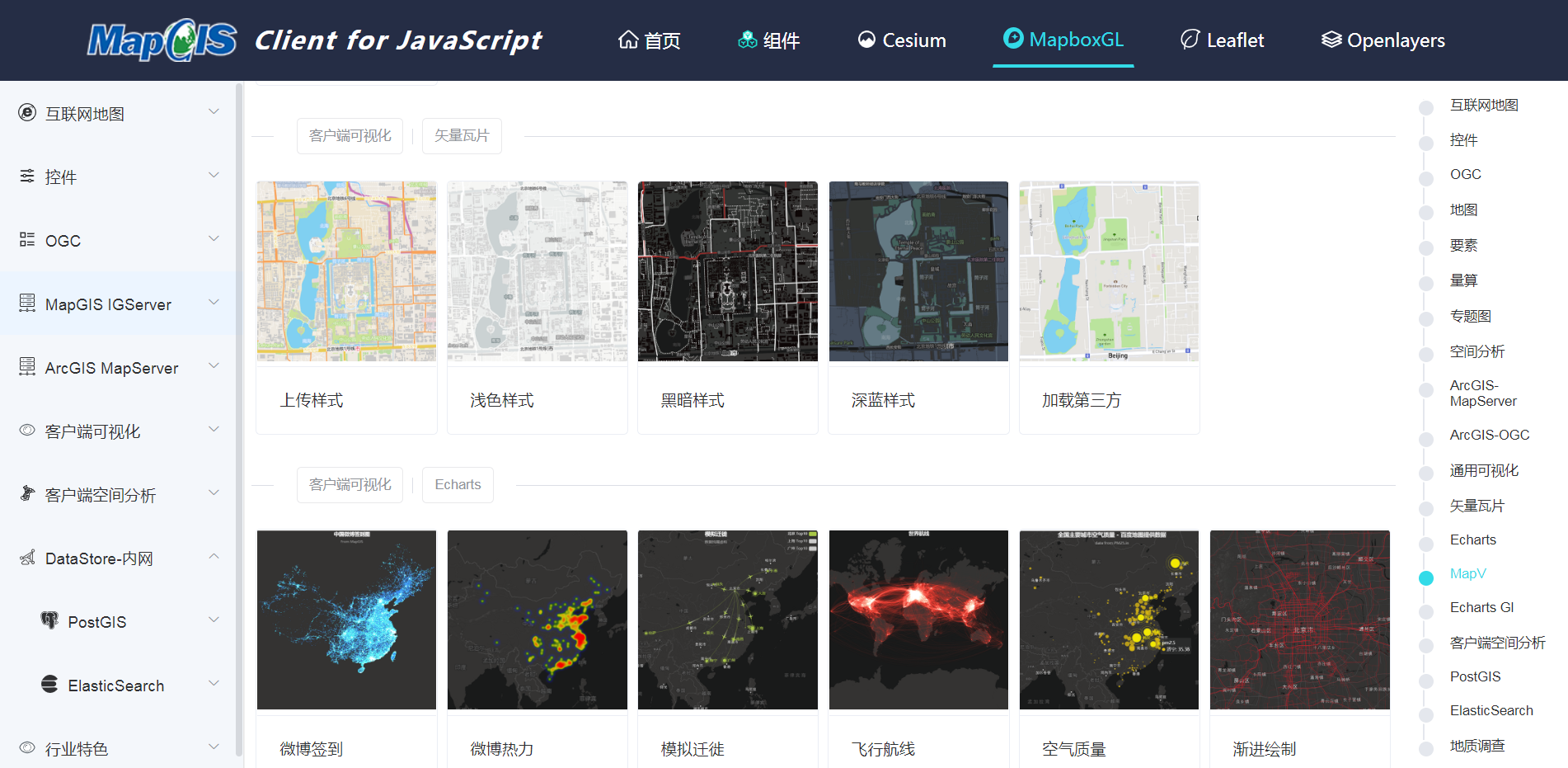1568x768 pixels.
Task: Open the 空气质量 example thumbnail
Action: pyautogui.click(x=1109, y=620)
